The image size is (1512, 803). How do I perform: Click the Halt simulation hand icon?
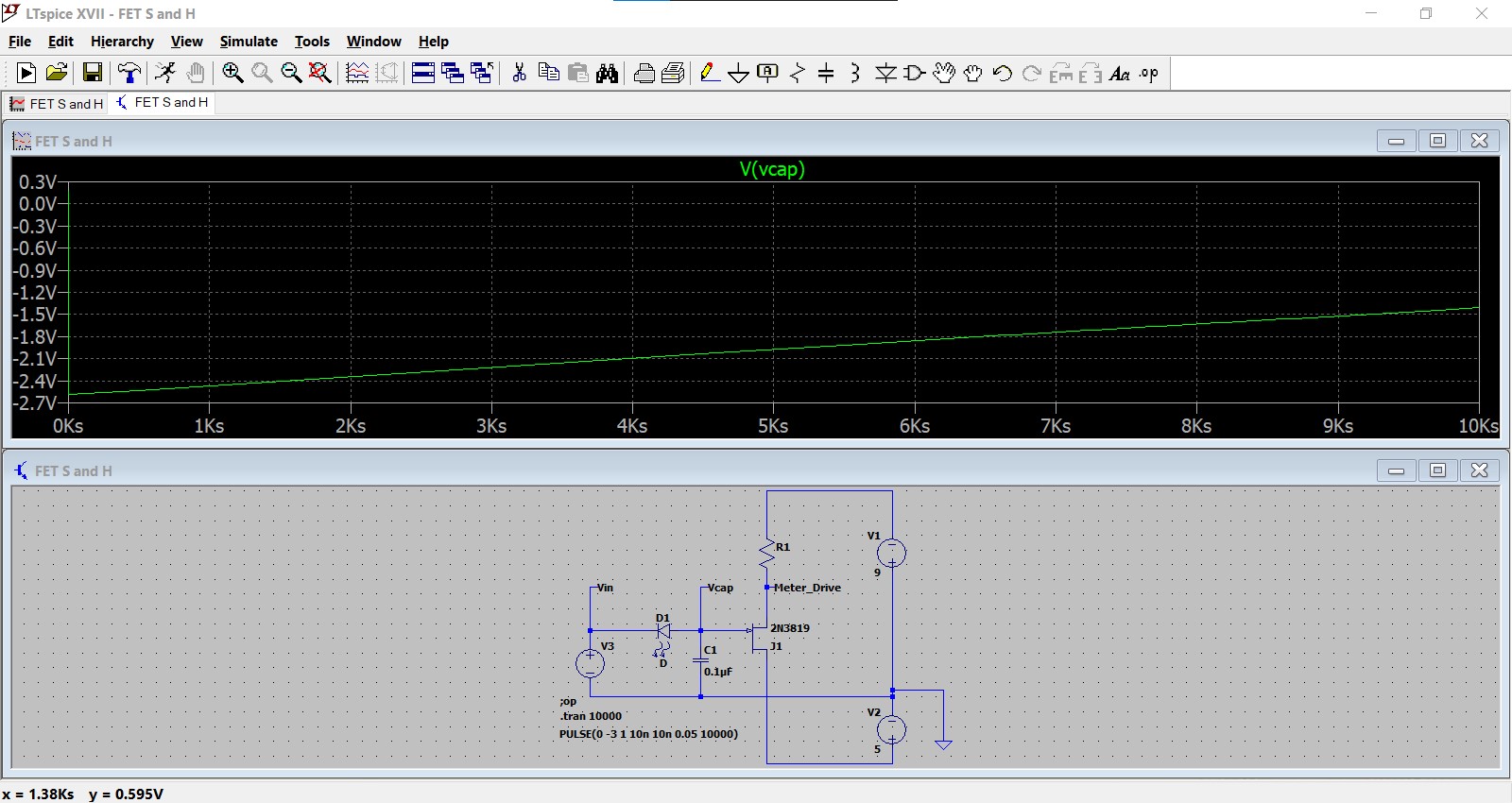click(x=196, y=73)
